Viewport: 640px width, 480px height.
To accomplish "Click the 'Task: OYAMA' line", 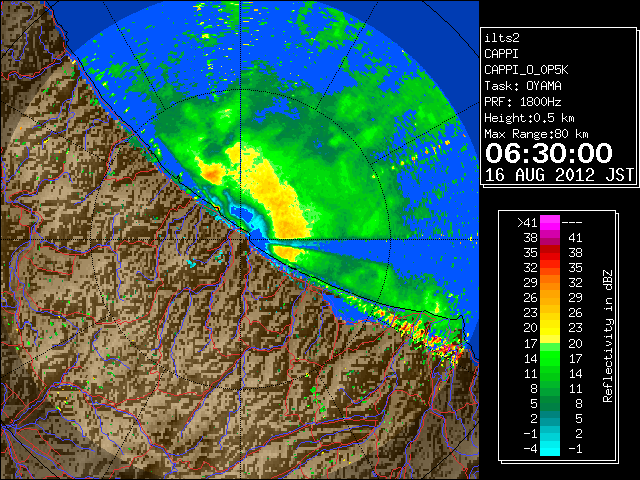I will tap(523, 86).
